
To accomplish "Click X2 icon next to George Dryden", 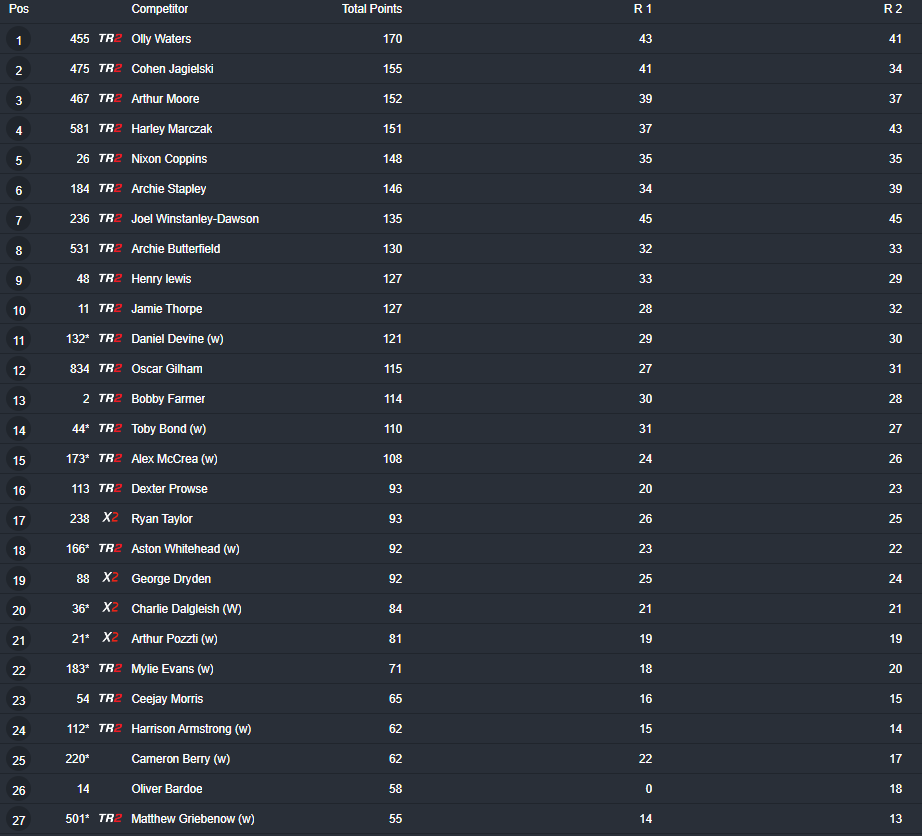I will [110, 578].
